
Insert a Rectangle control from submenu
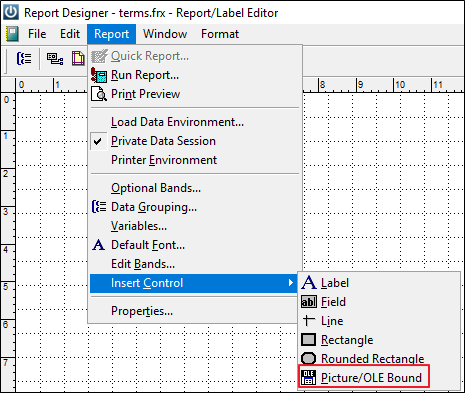point(379,340)
